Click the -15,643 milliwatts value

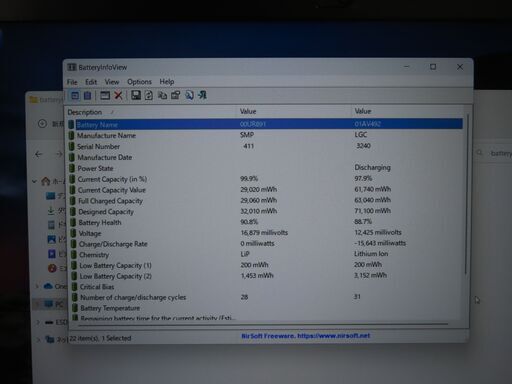tap(380, 243)
